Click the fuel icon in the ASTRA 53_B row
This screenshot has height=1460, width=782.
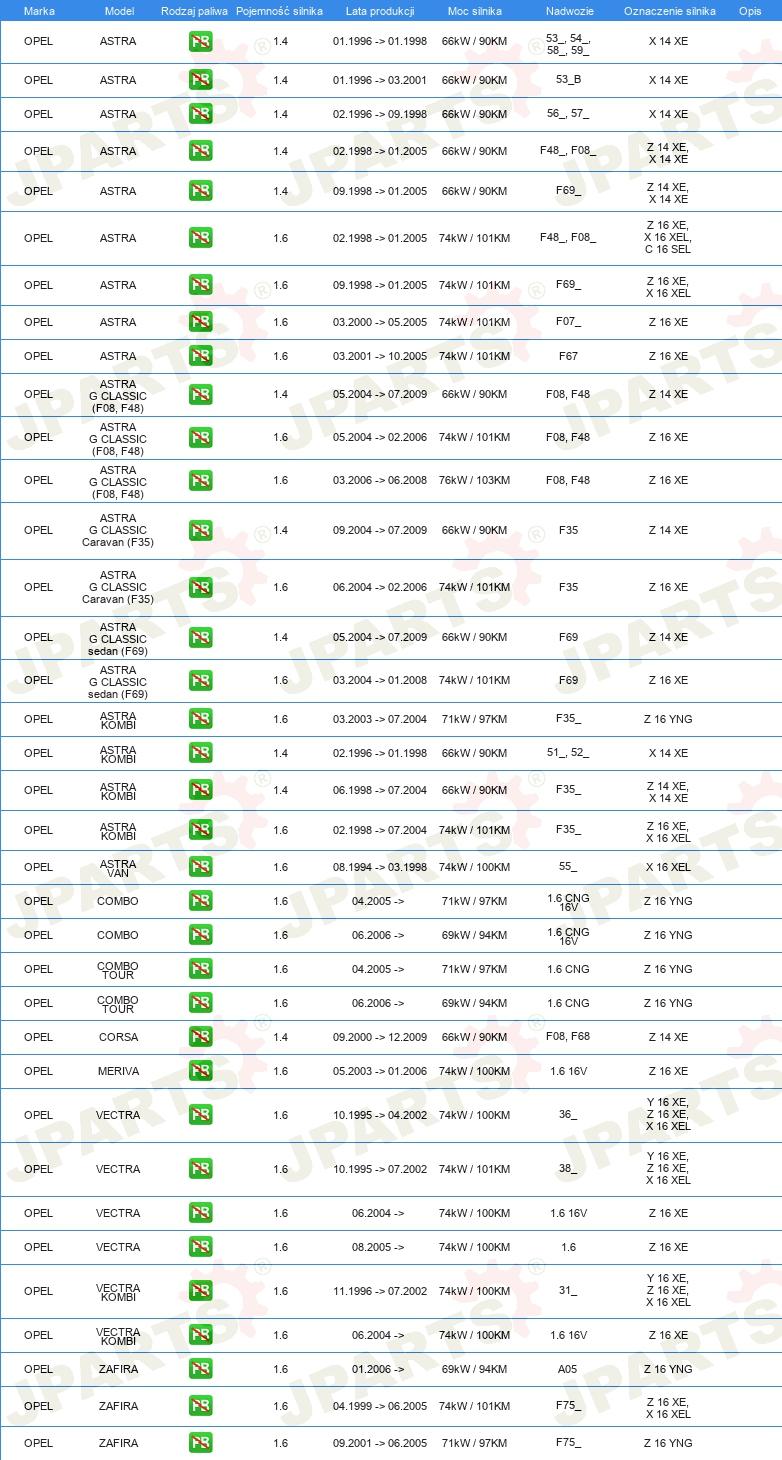[x=201, y=80]
